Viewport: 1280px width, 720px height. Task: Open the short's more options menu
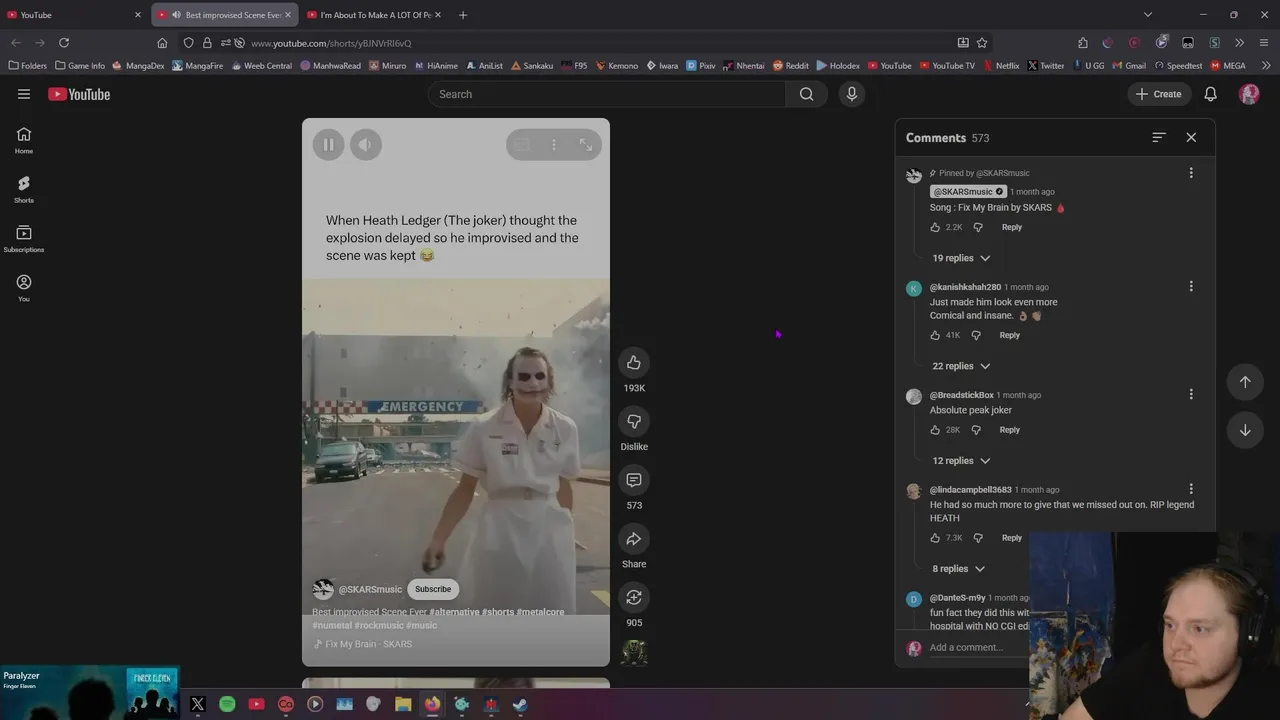click(554, 145)
